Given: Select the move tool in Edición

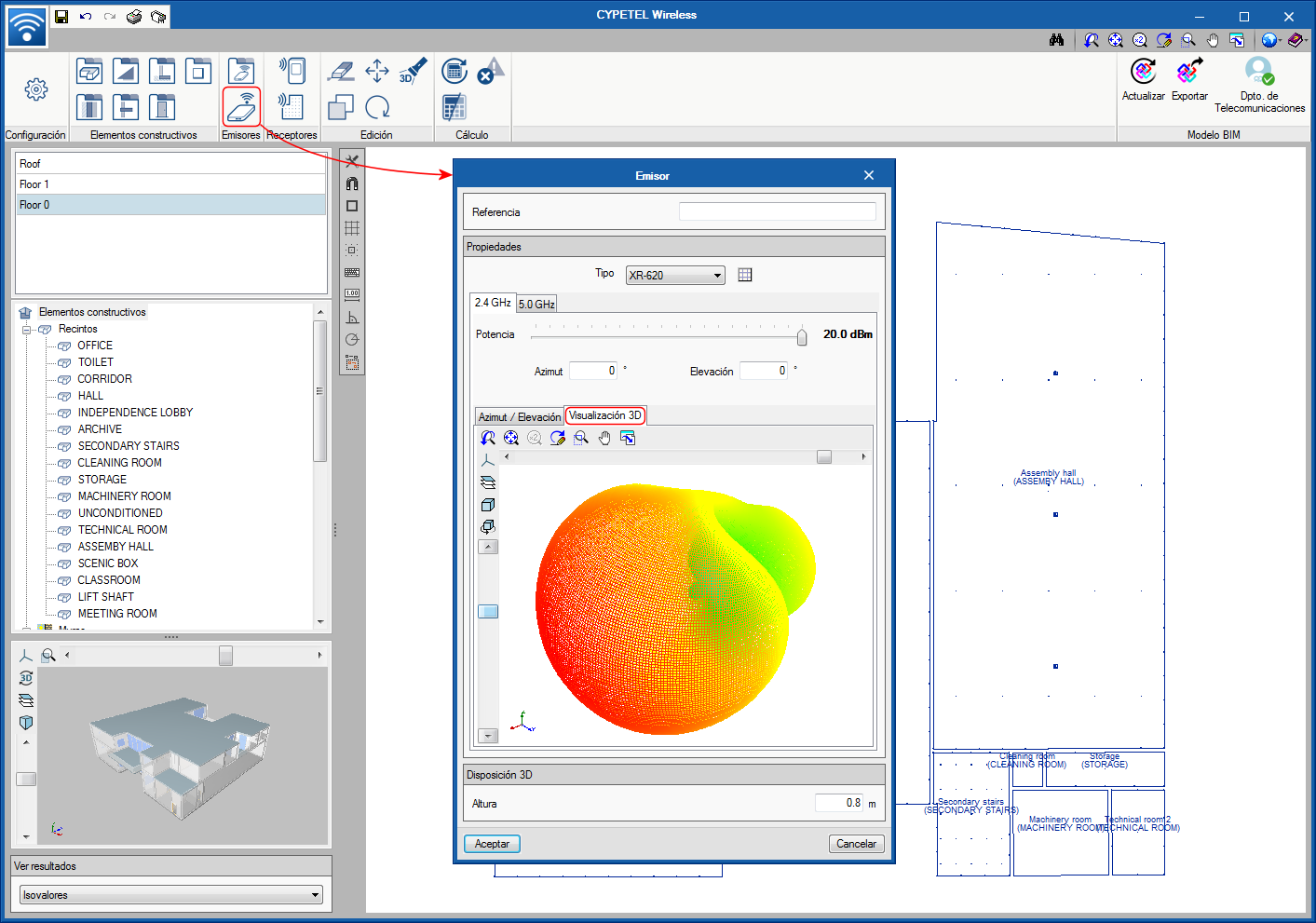Looking at the screenshot, I should coord(377,71).
